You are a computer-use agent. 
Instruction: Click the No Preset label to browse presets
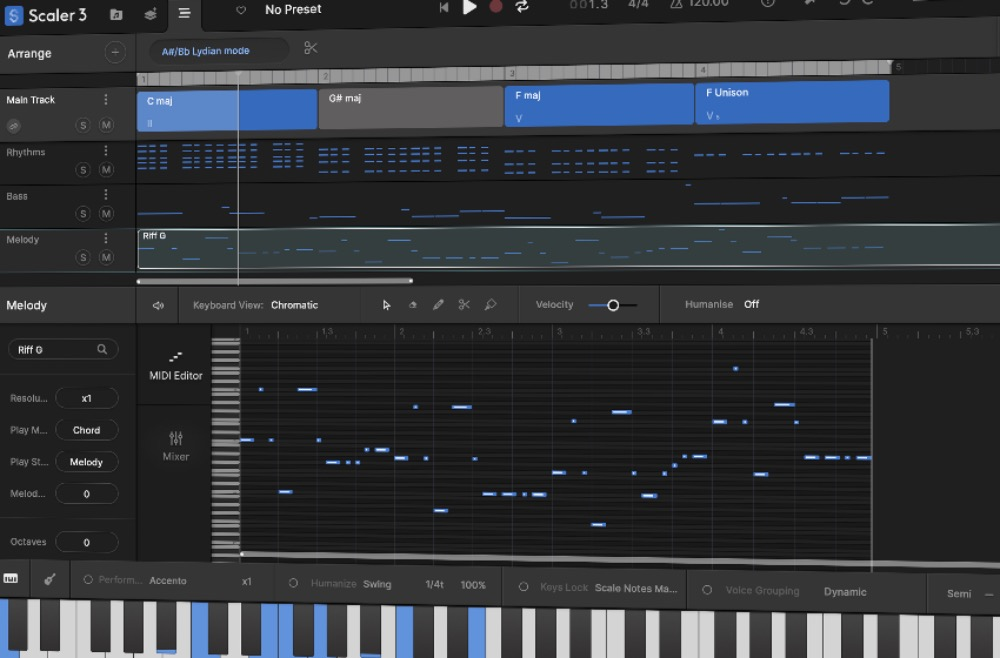coord(293,9)
